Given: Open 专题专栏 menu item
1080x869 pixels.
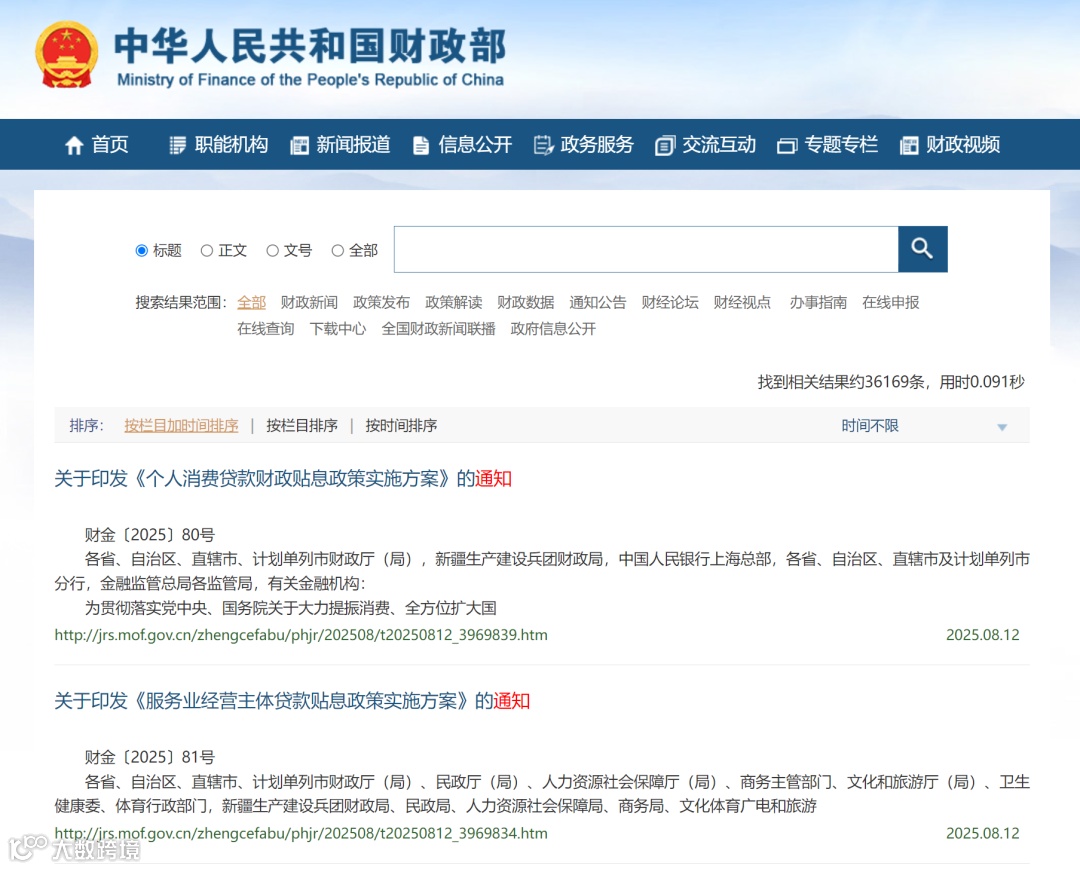Looking at the screenshot, I should (841, 145).
